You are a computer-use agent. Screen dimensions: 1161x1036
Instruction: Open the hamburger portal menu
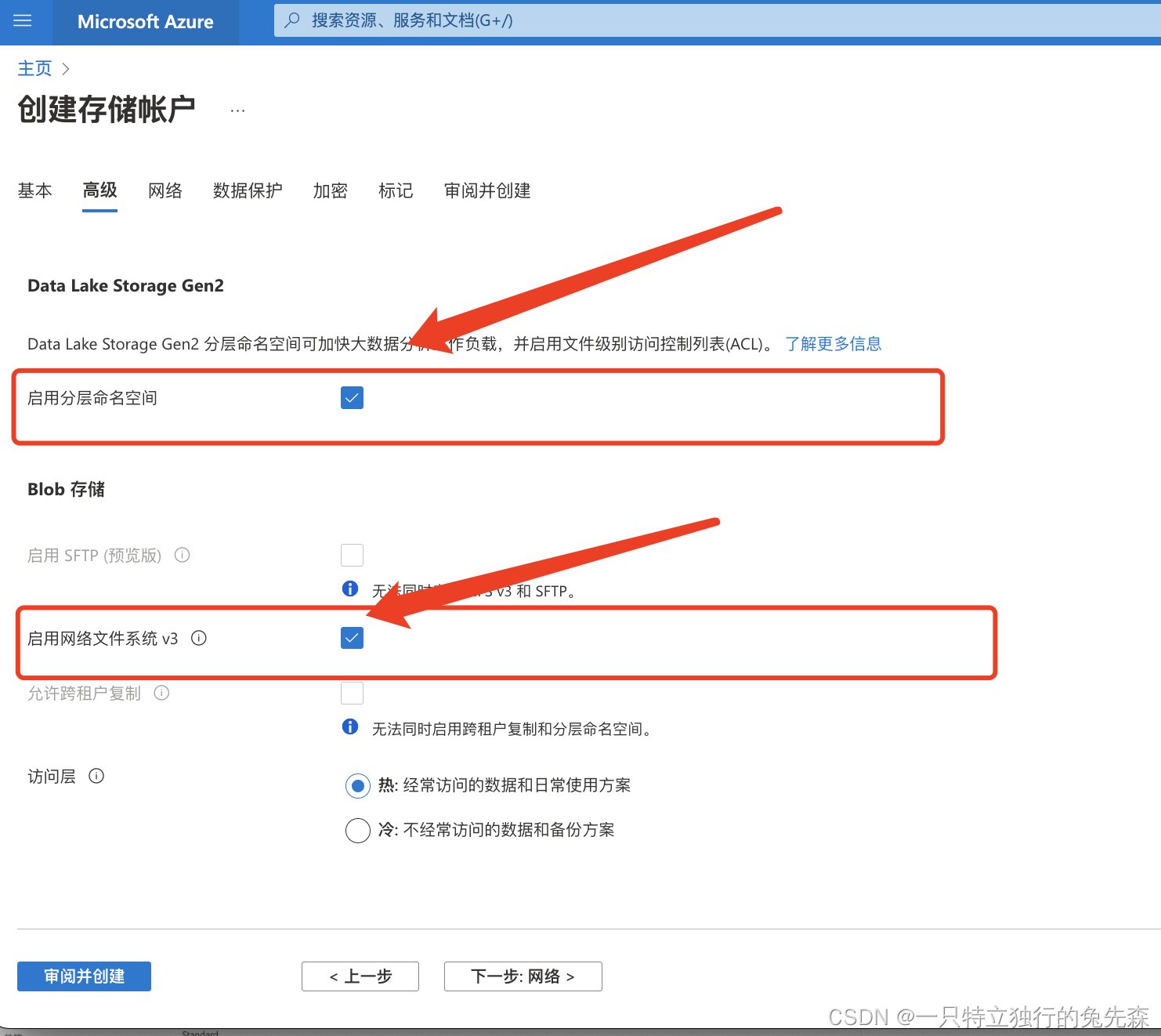[23, 21]
